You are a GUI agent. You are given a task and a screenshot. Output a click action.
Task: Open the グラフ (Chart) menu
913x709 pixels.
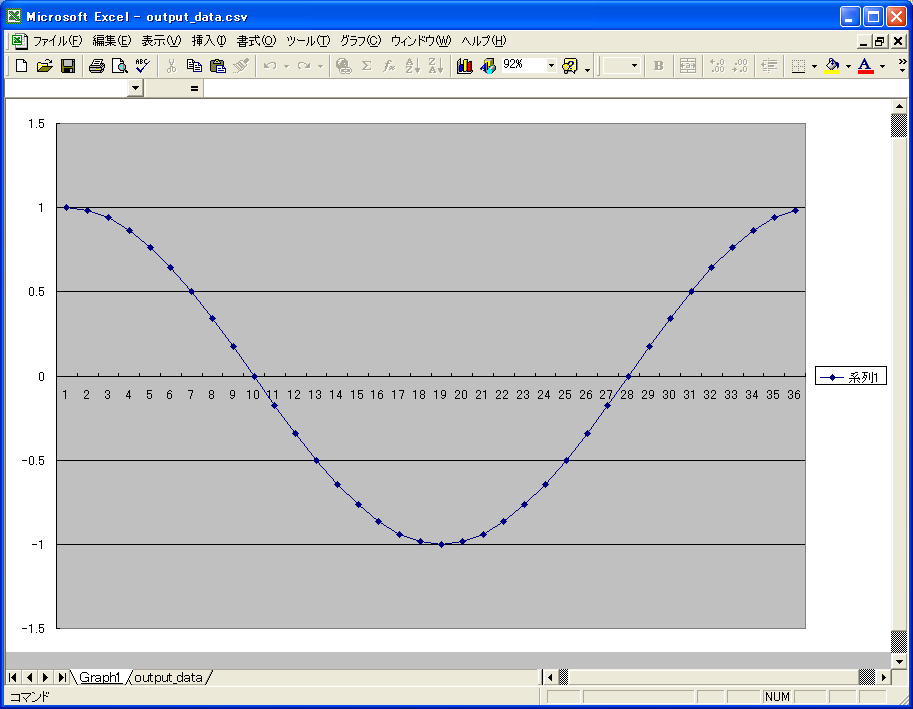click(x=360, y=41)
